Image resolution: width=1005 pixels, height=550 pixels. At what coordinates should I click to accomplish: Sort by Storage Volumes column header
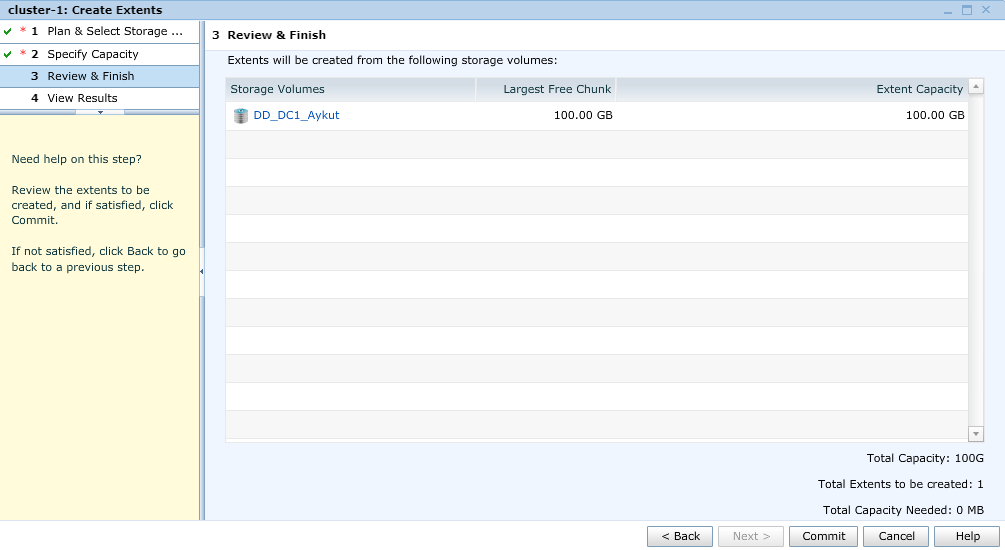350,89
